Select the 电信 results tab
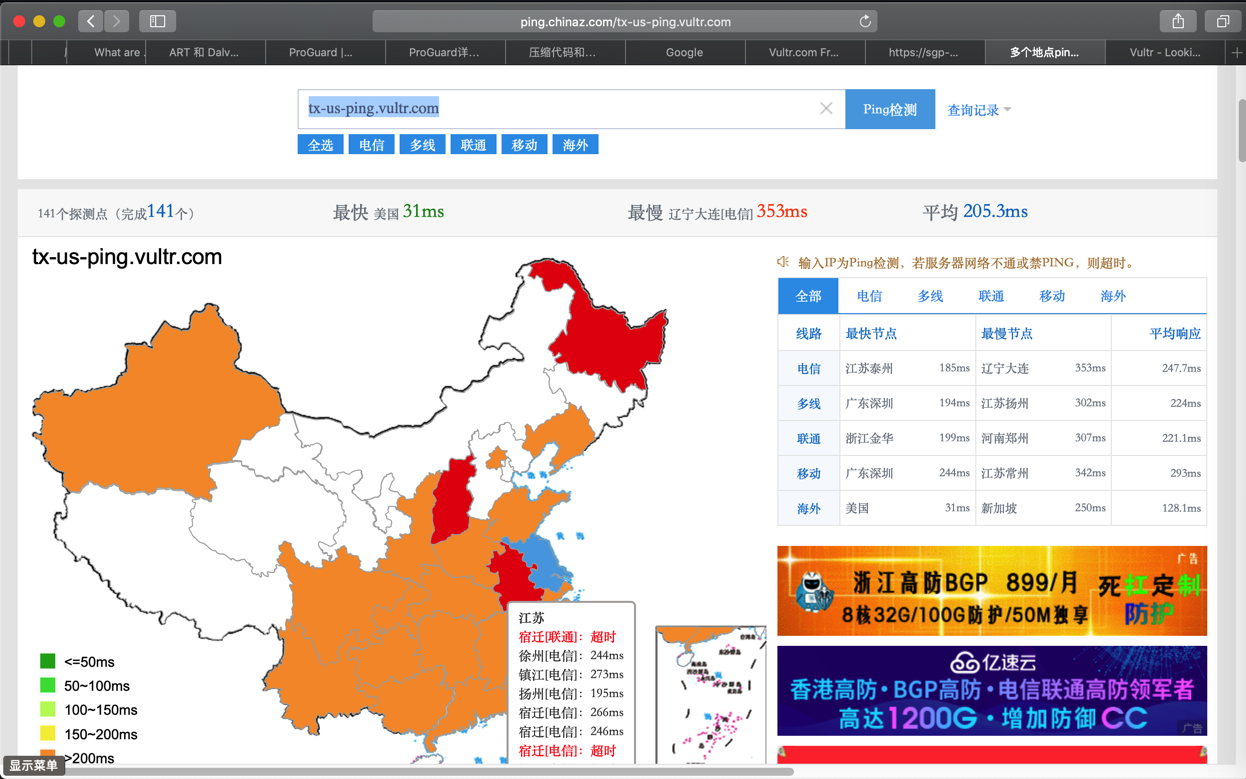 869,296
